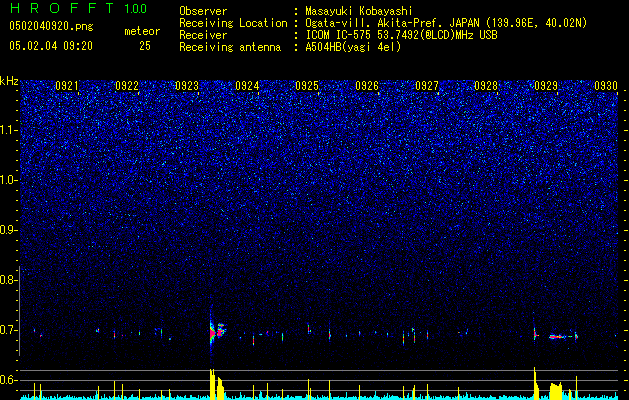This screenshot has height=400, width=629.
Task: Click the date stamp 05.02.04 09:20
Action: click(x=51, y=46)
